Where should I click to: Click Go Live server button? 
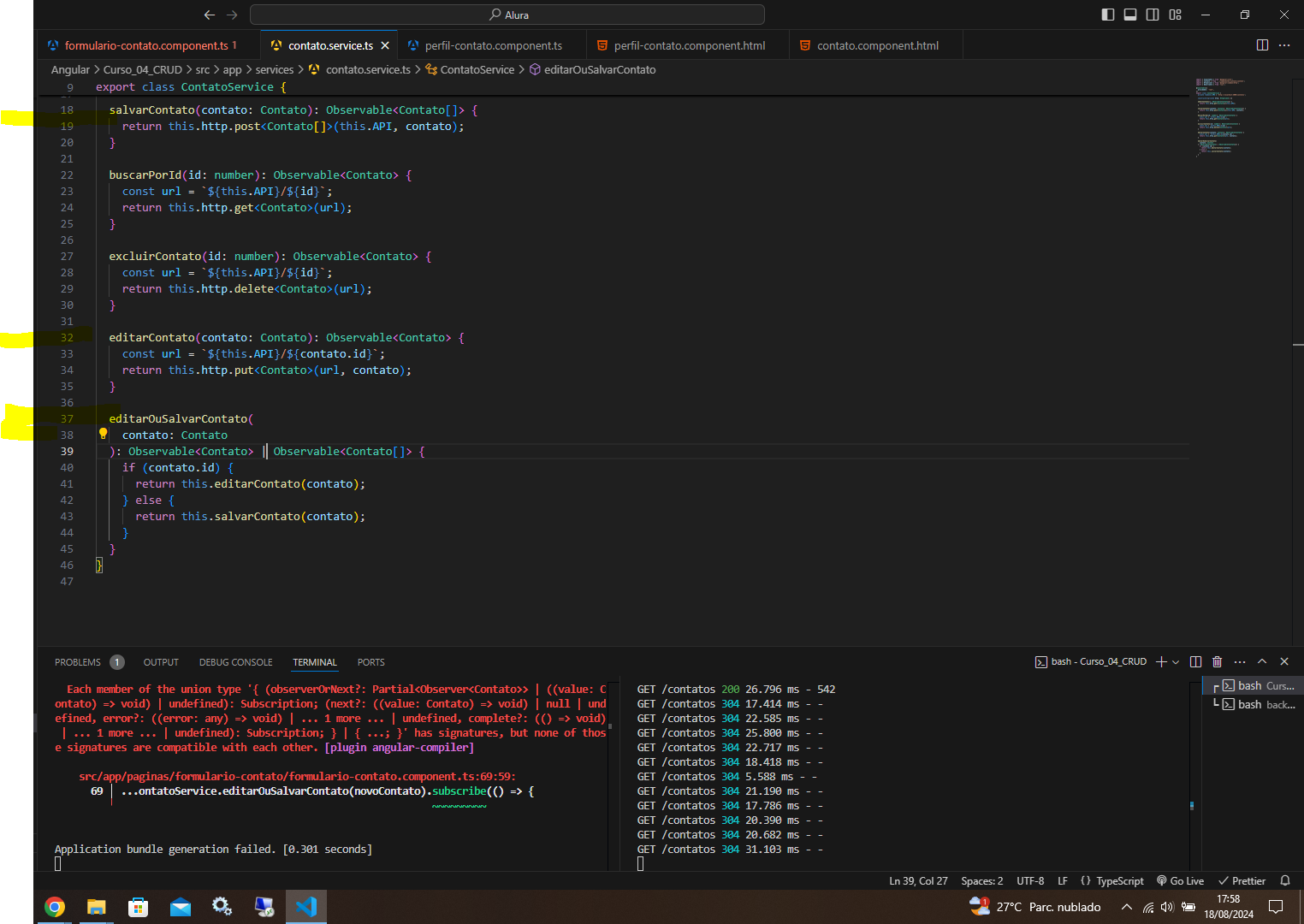click(1180, 881)
